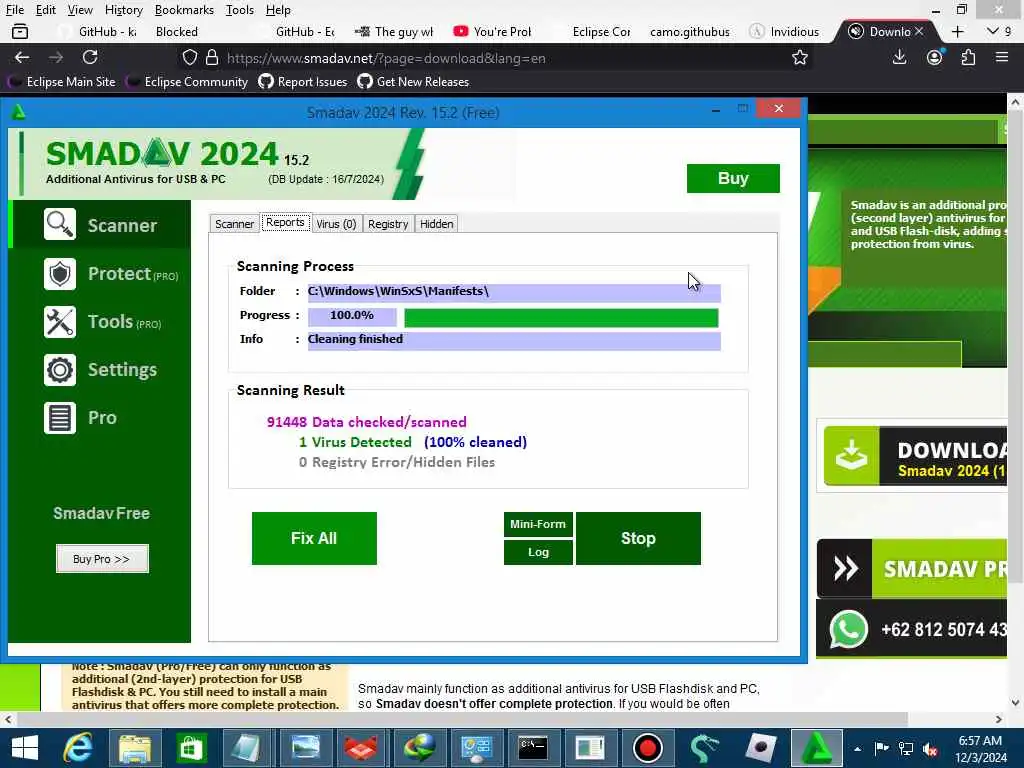
Task: Open the Bookmarks menu
Action: 184,10
